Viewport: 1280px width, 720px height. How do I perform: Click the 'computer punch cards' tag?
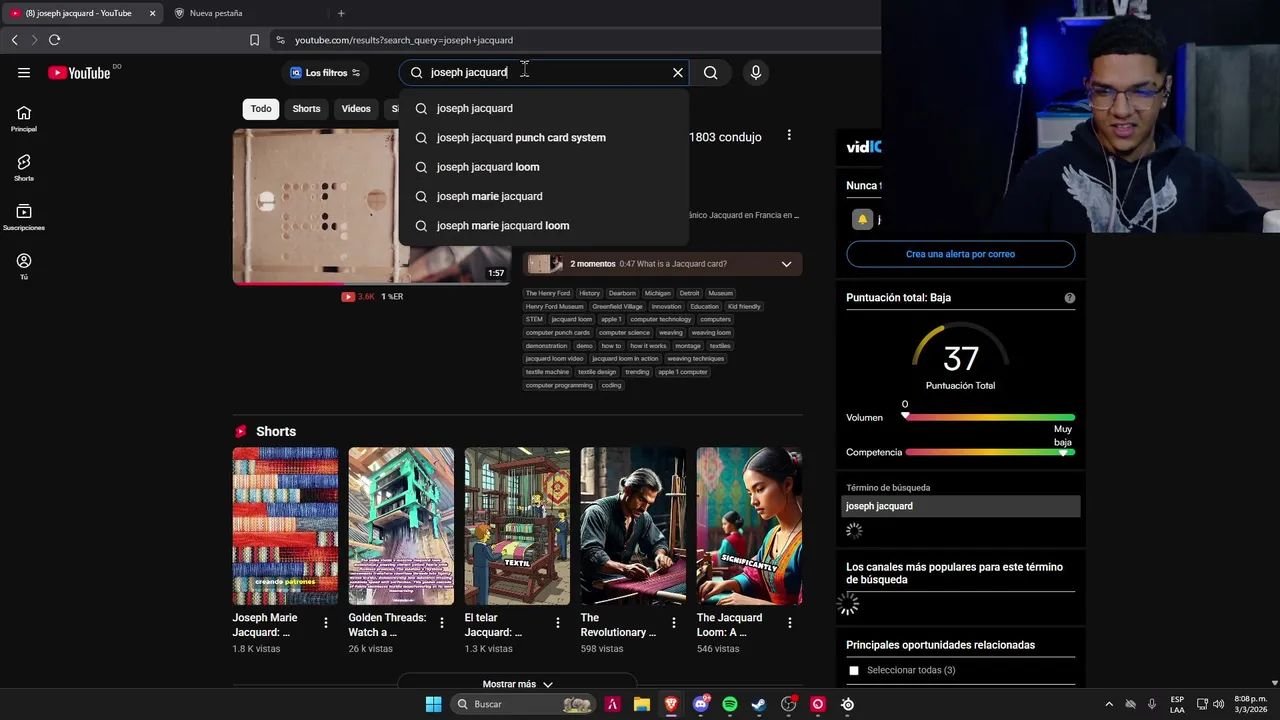(558, 333)
